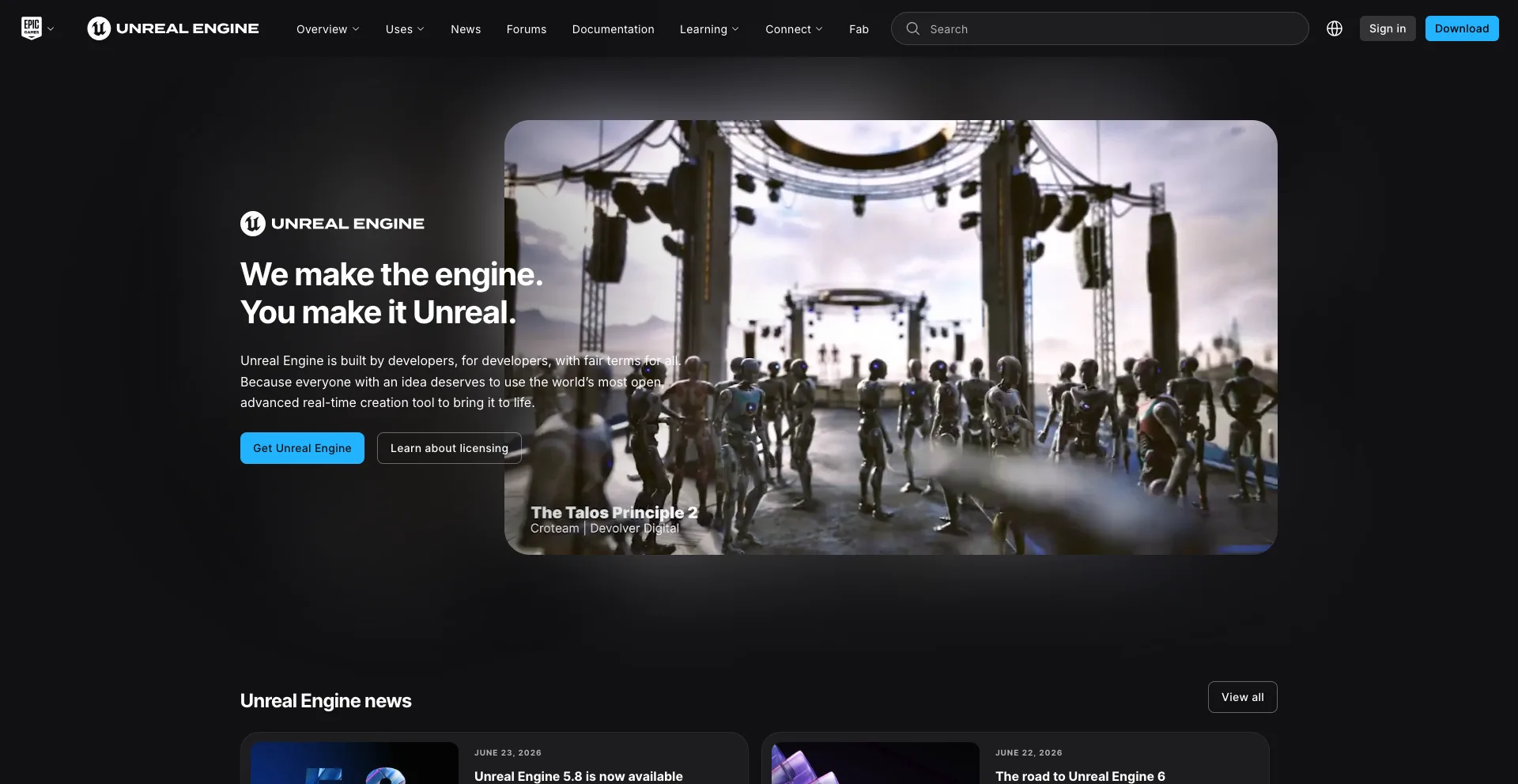Open the language globe selector
Screen dimensions: 1518x784
click(x=1335, y=28)
